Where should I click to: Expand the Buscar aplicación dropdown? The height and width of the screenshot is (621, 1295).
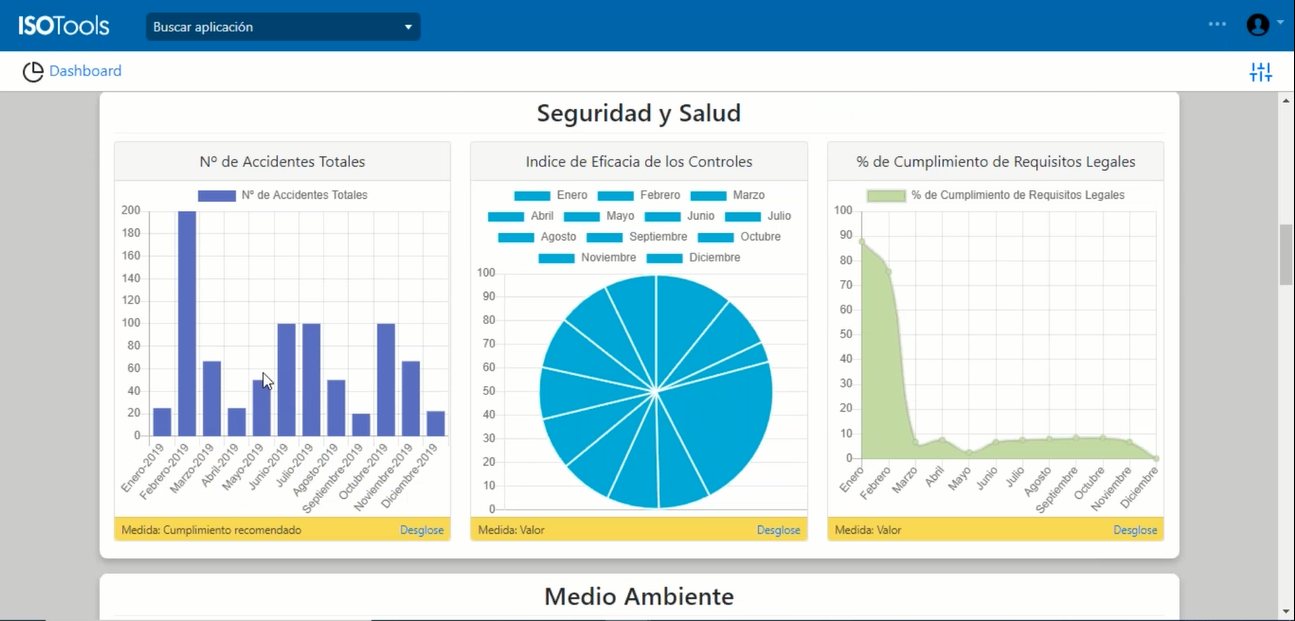click(283, 27)
